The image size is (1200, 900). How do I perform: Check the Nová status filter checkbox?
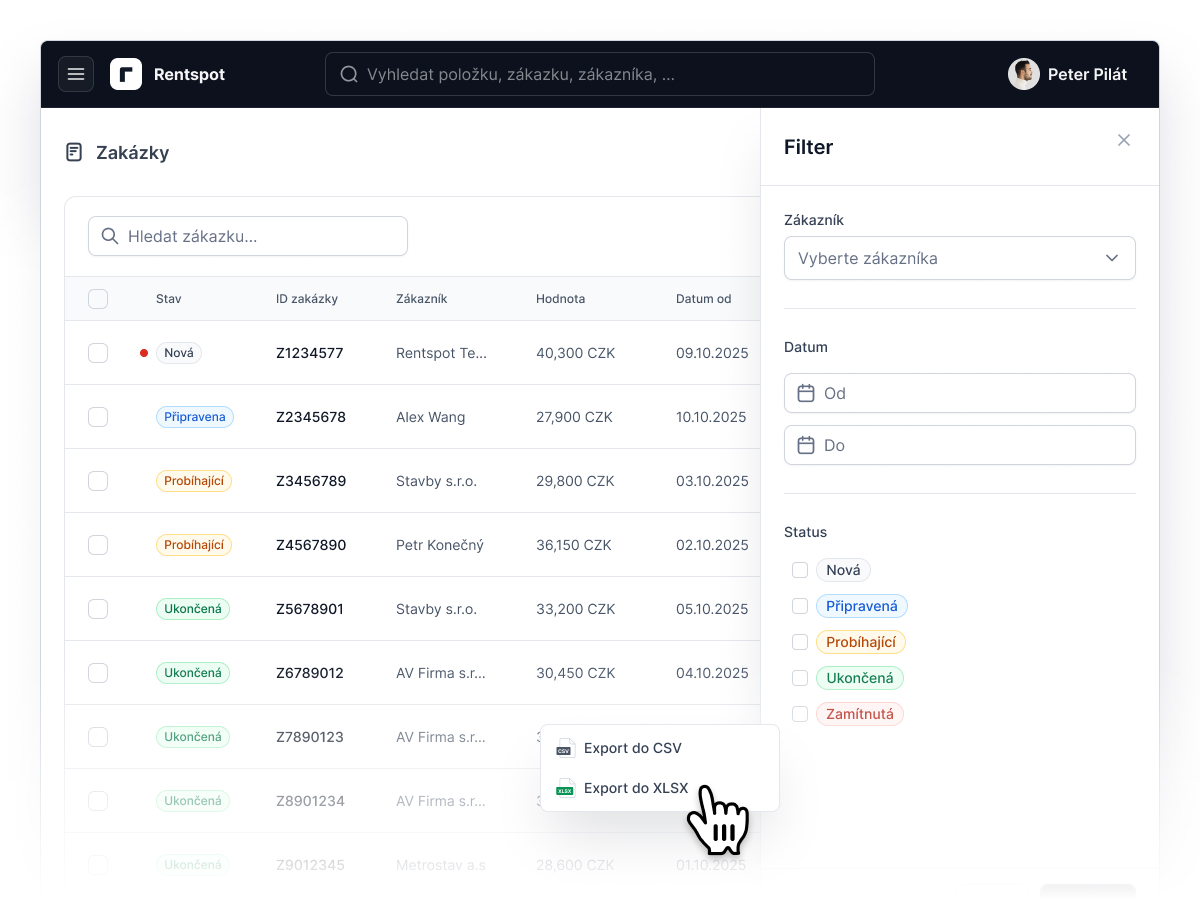pos(800,570)
